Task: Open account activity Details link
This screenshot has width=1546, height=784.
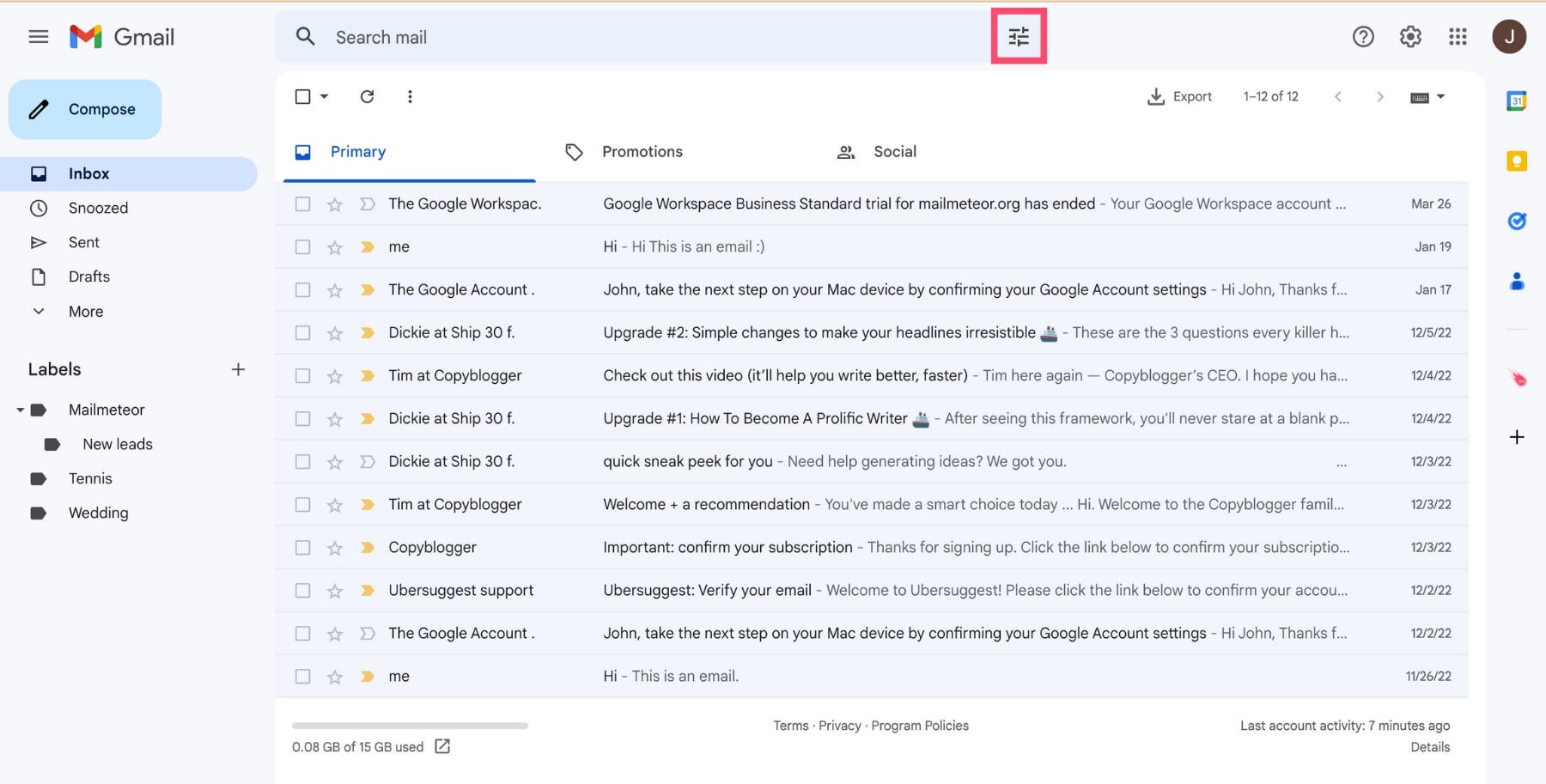Action: (1430, 747)
